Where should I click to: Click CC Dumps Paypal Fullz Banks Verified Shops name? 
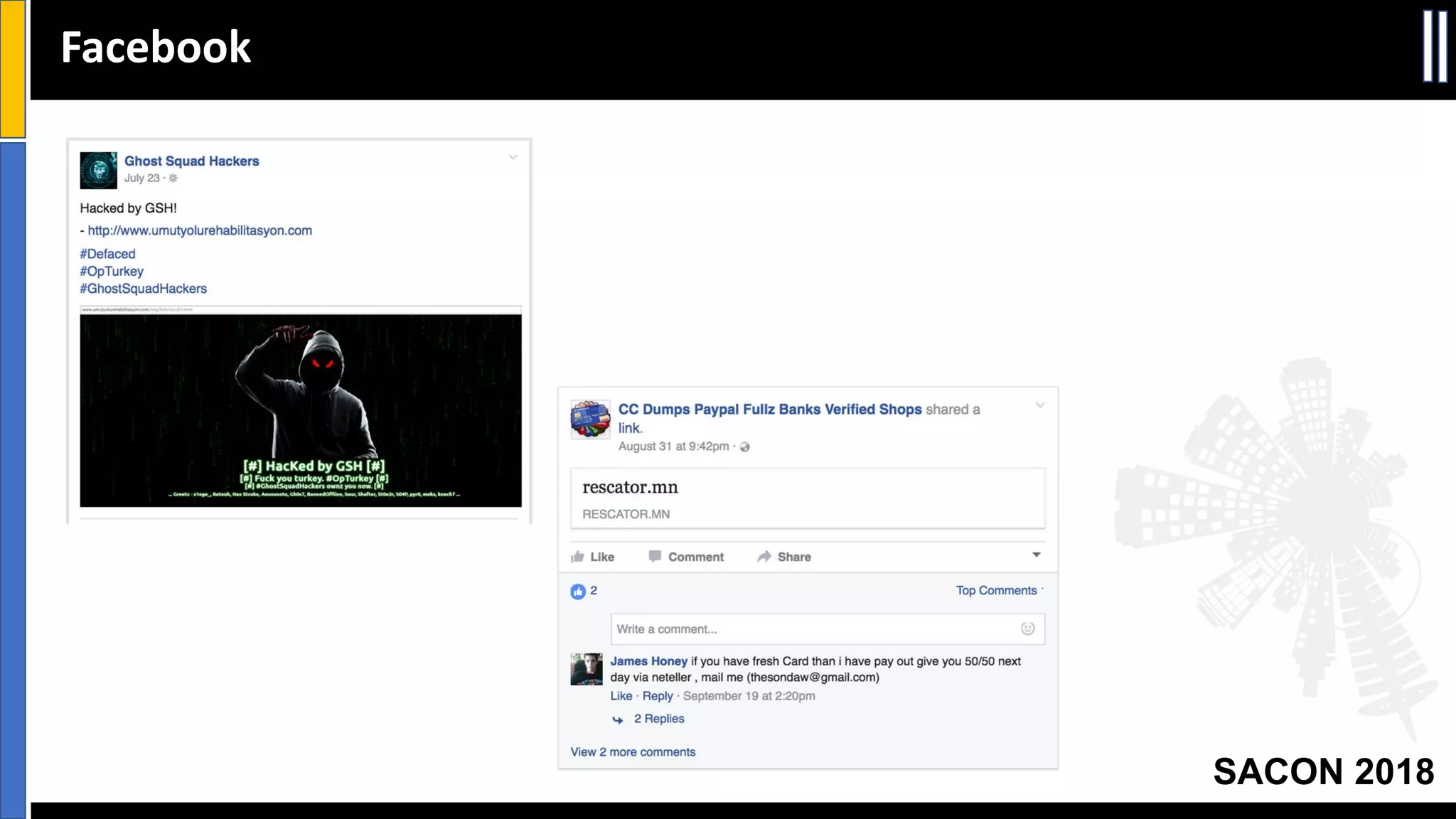tap(770, 409)
